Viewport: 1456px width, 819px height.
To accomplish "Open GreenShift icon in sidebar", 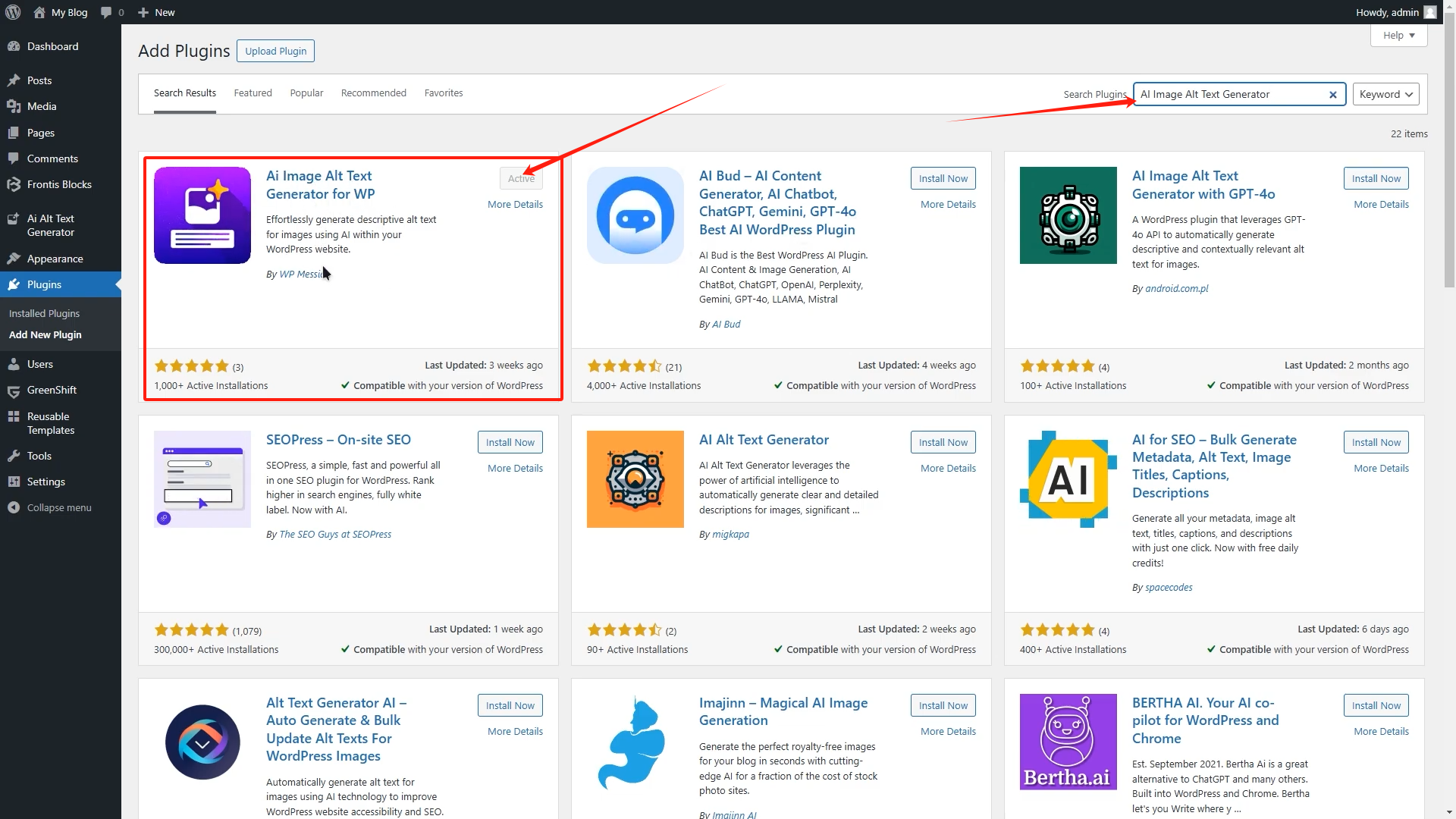I will (14, 391).
